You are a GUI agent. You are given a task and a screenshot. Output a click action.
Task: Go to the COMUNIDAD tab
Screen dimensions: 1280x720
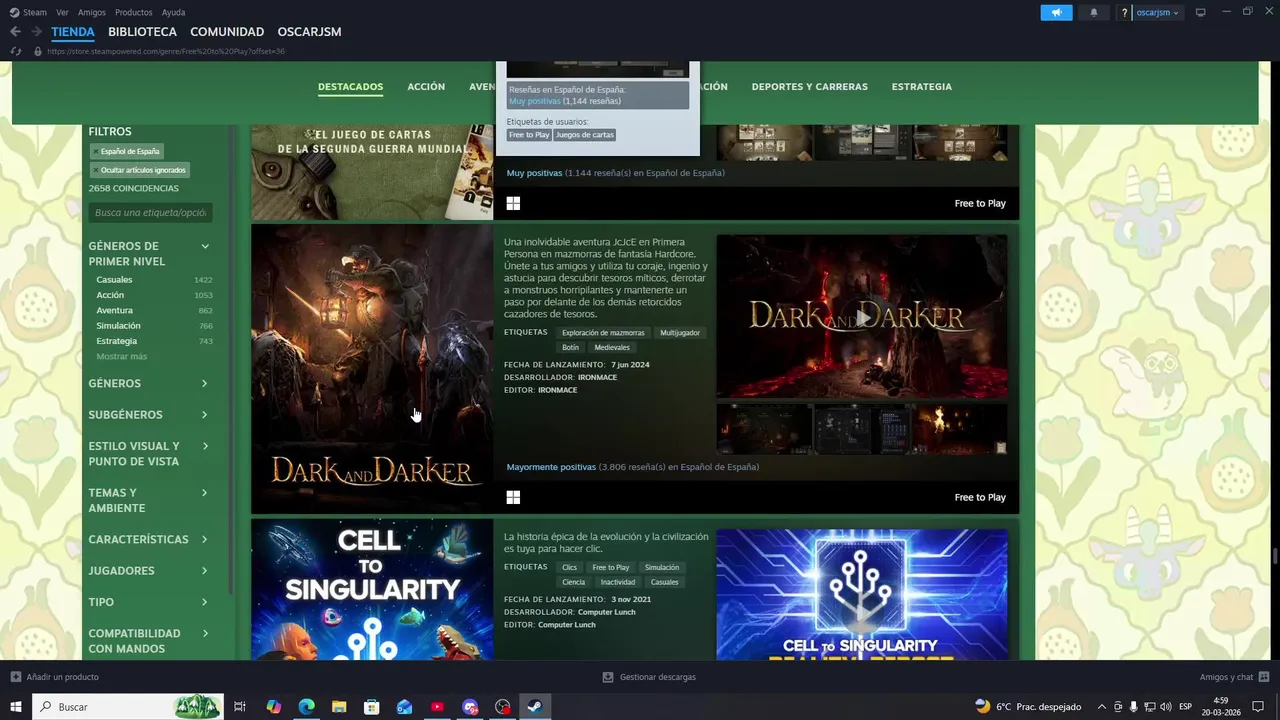(227, 32)
